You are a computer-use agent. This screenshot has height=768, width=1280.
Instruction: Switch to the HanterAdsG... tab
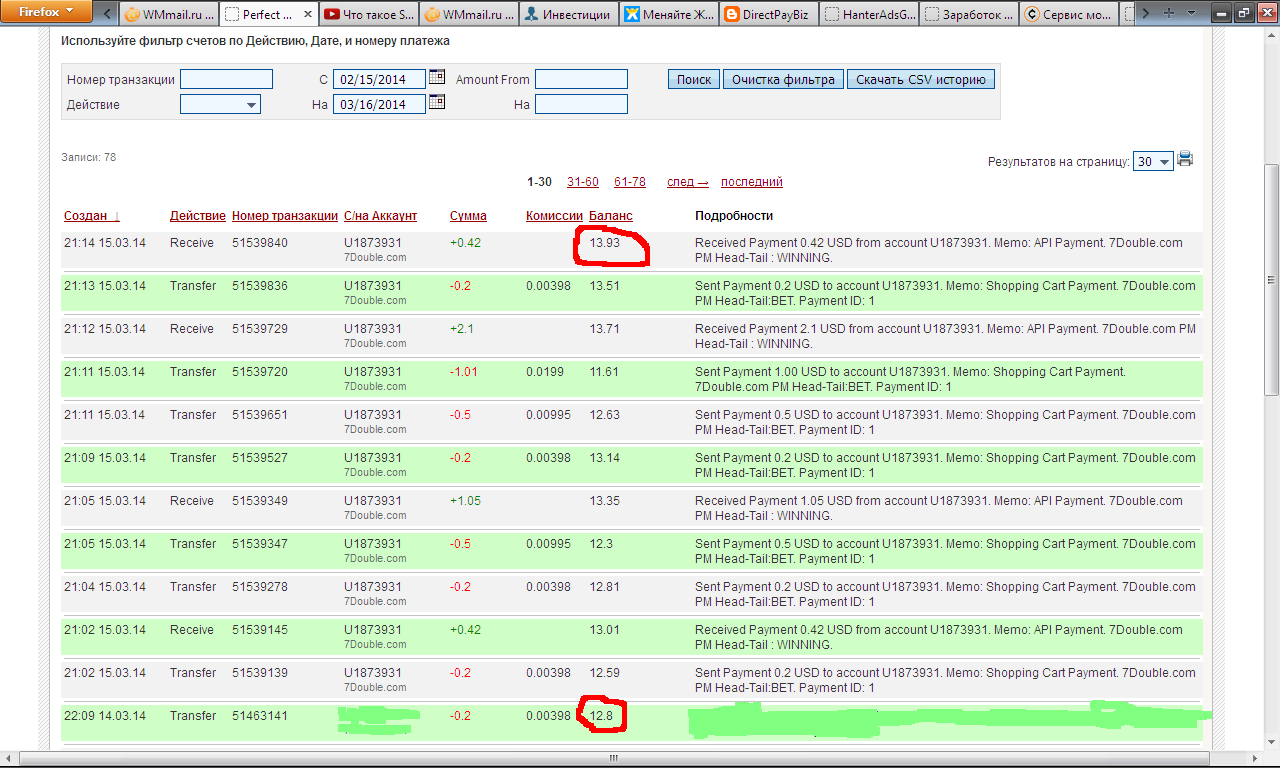click(868, 14)
